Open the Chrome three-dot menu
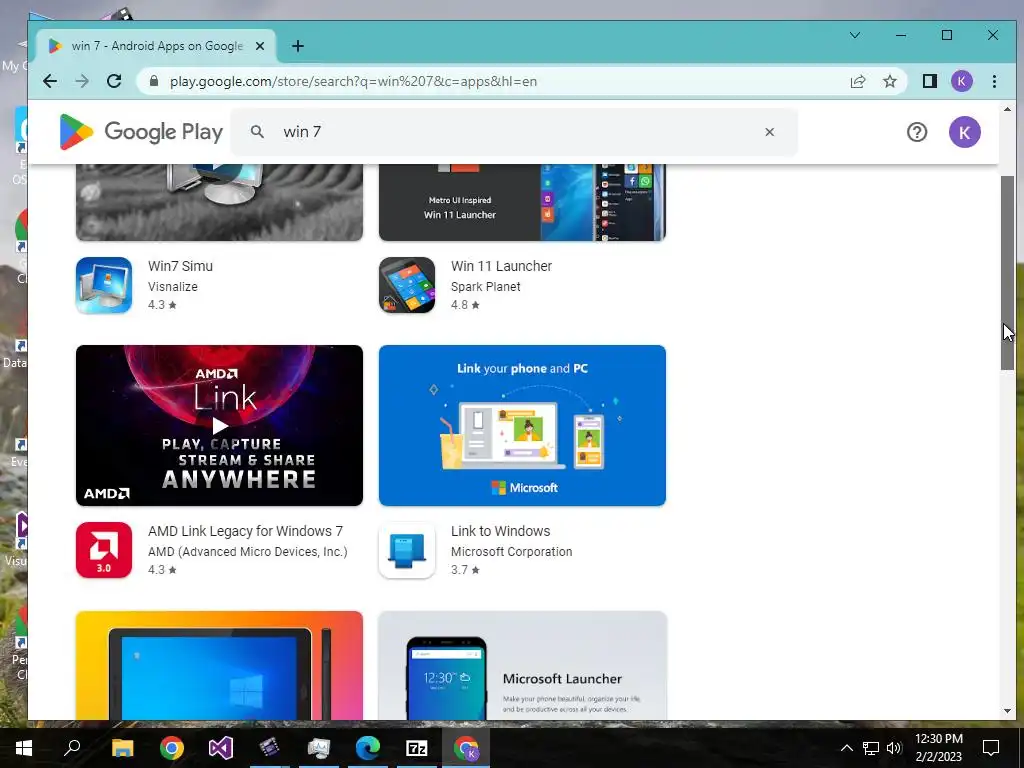 [x=994, y=81]
